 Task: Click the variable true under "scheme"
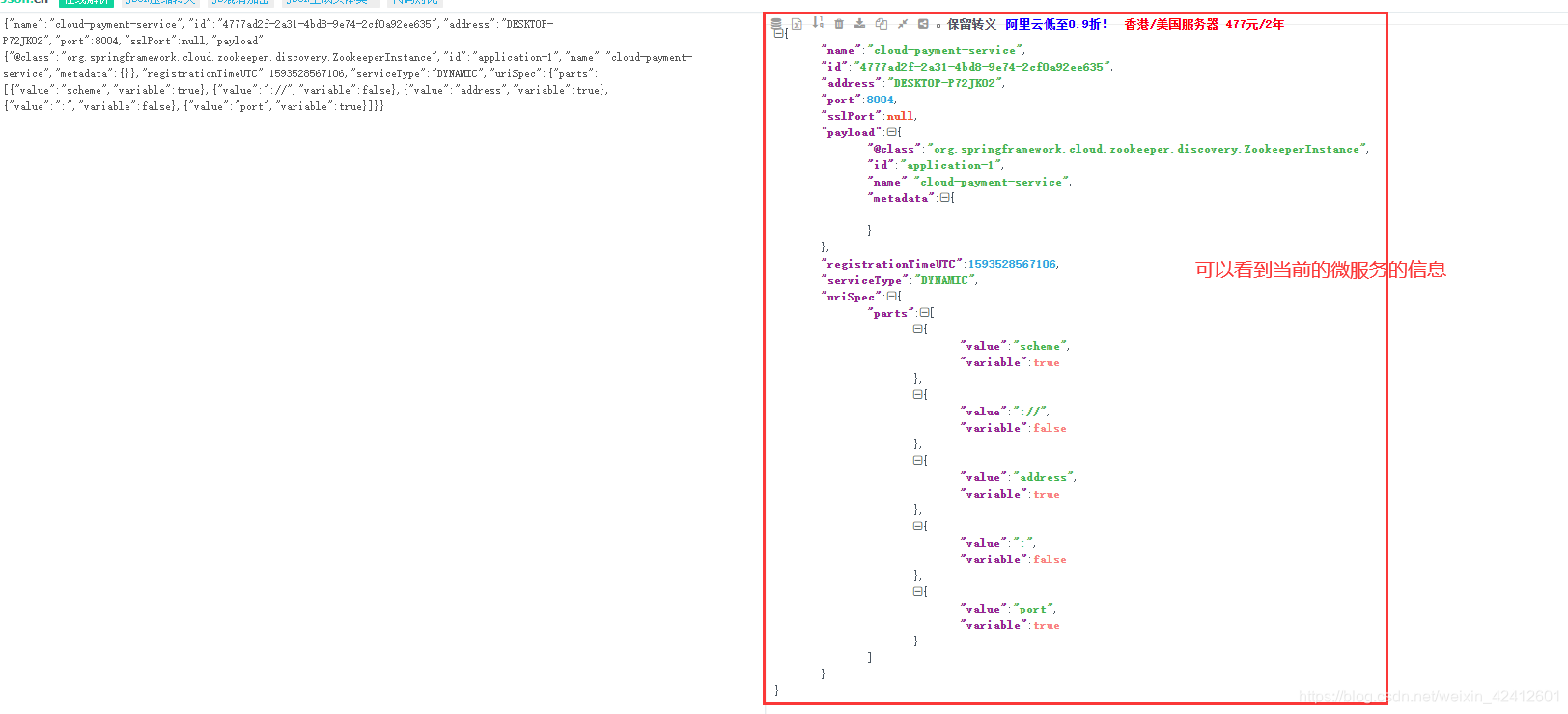(x=1047, y=362)
